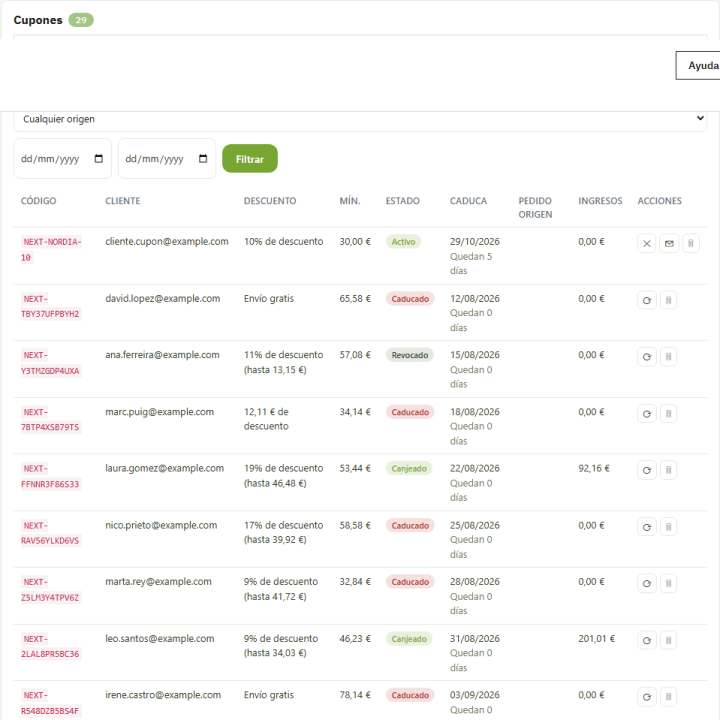Delete the marc.puig@example.com coupon

[x=669, y=414]
